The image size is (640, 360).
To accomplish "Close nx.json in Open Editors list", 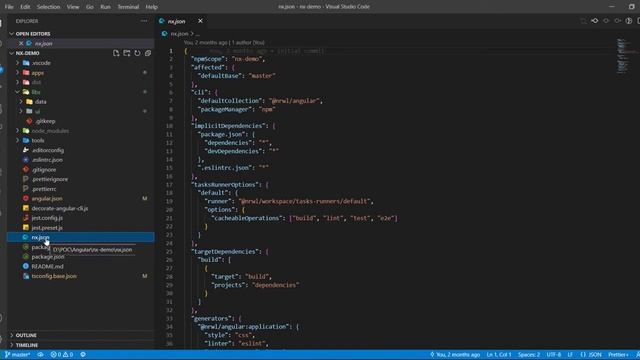I will click(x=21, y=43).
